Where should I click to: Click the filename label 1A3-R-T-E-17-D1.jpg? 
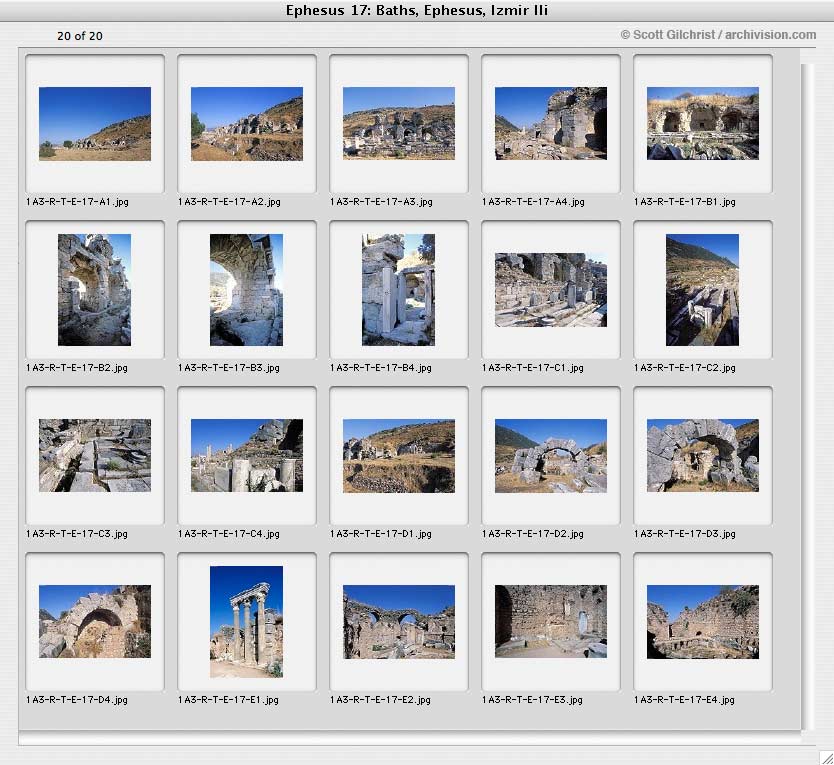pos(381,534)
